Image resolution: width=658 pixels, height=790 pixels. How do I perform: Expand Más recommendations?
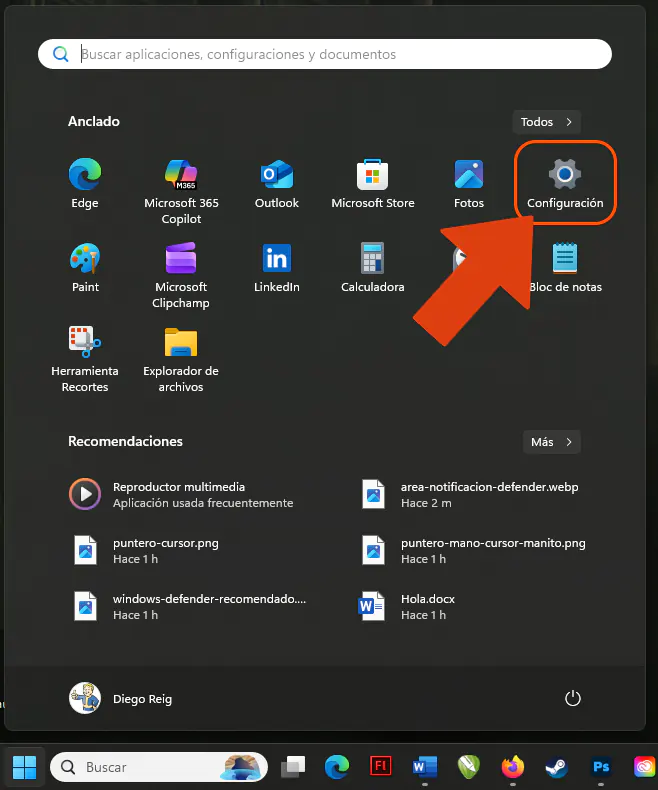click(x=552, y=442)
